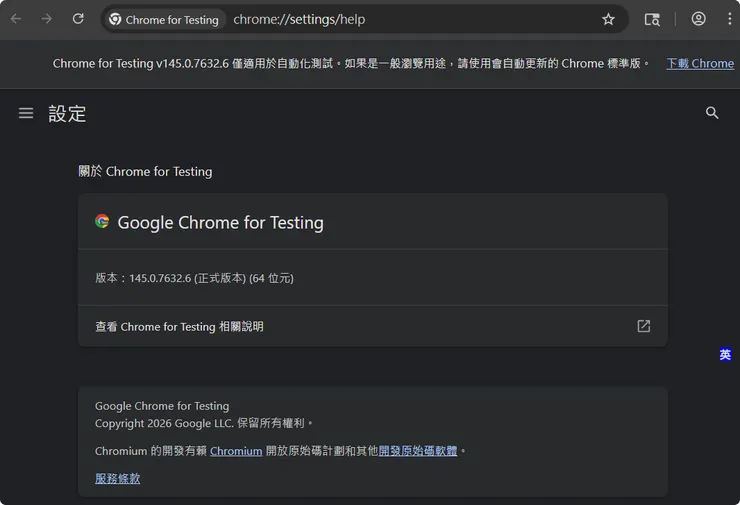Open the tab search icon in toolbar

pyautogui.click(x=652, y=19)
